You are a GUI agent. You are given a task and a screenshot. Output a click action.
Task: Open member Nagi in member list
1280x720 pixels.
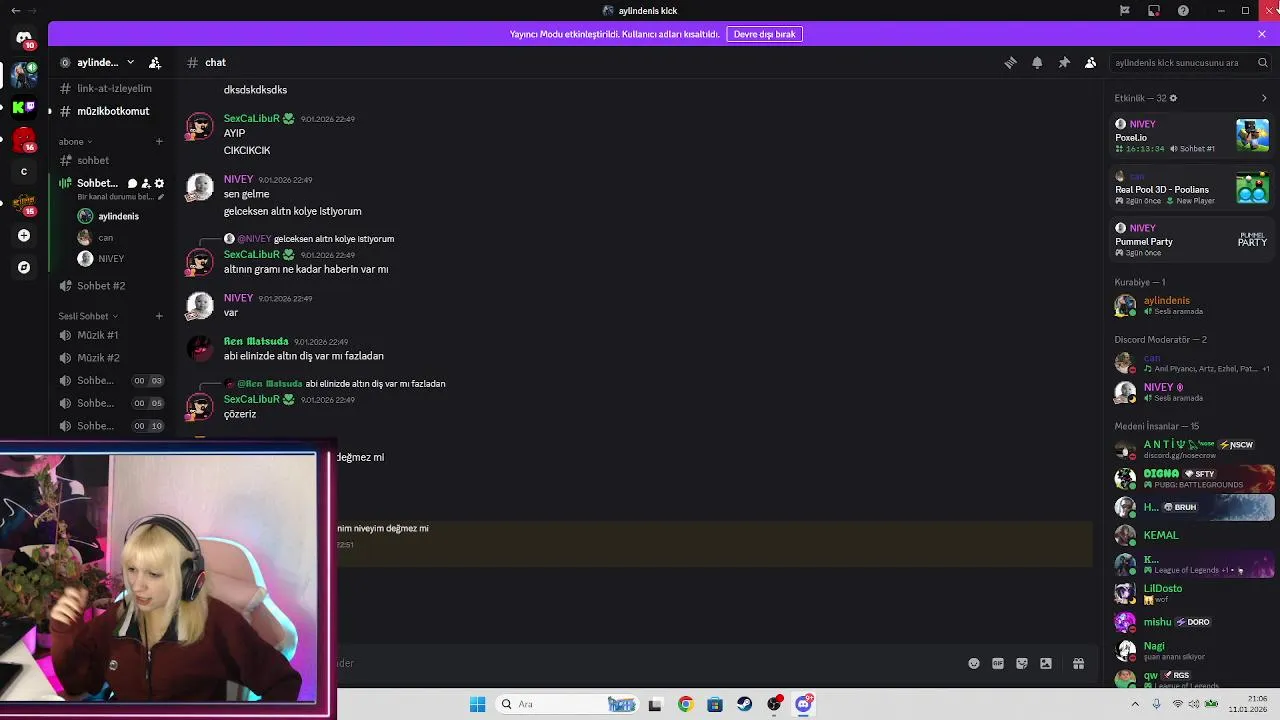coord(1192,650)
